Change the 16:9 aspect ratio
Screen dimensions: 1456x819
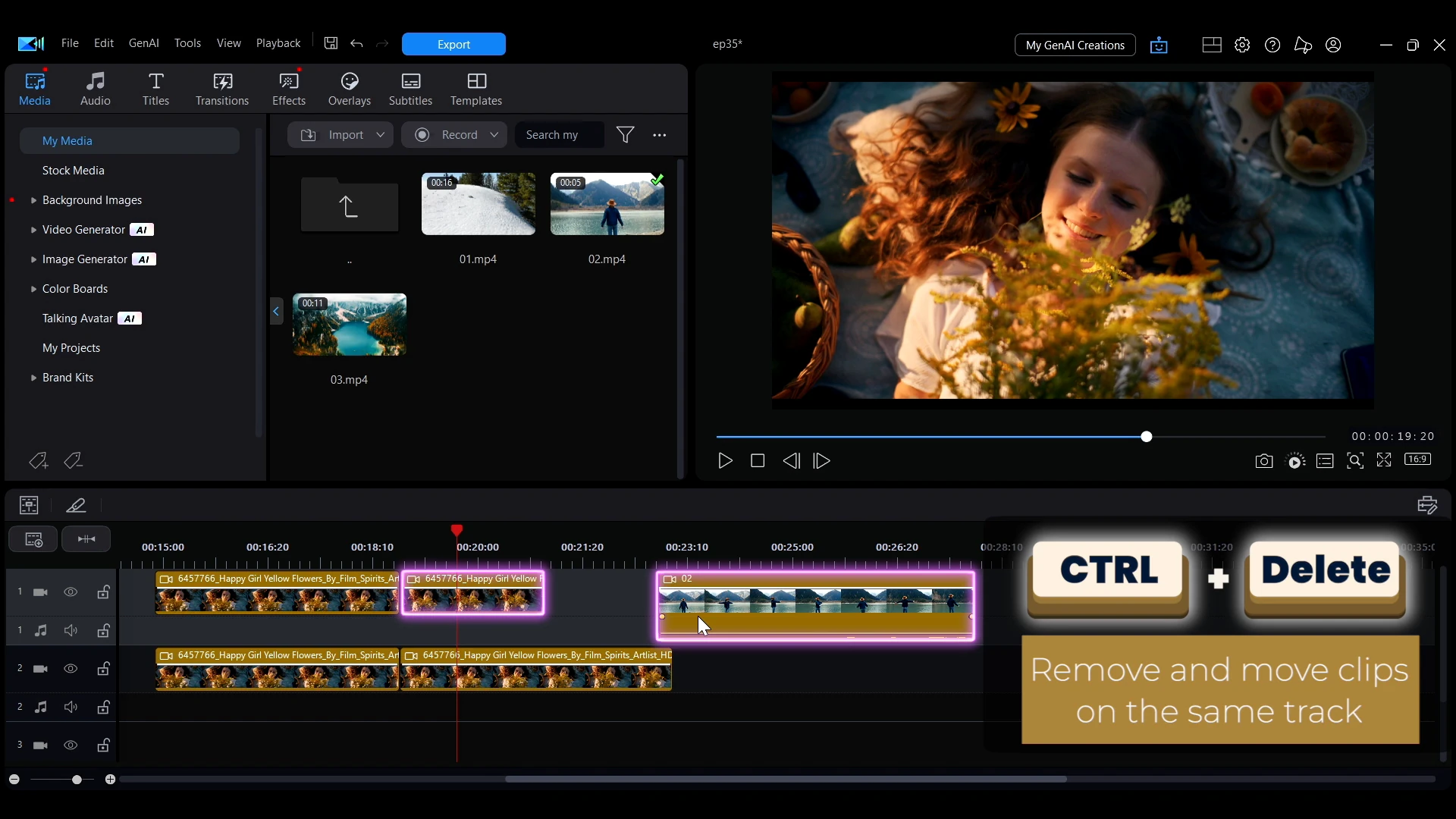click(1417, 459)
